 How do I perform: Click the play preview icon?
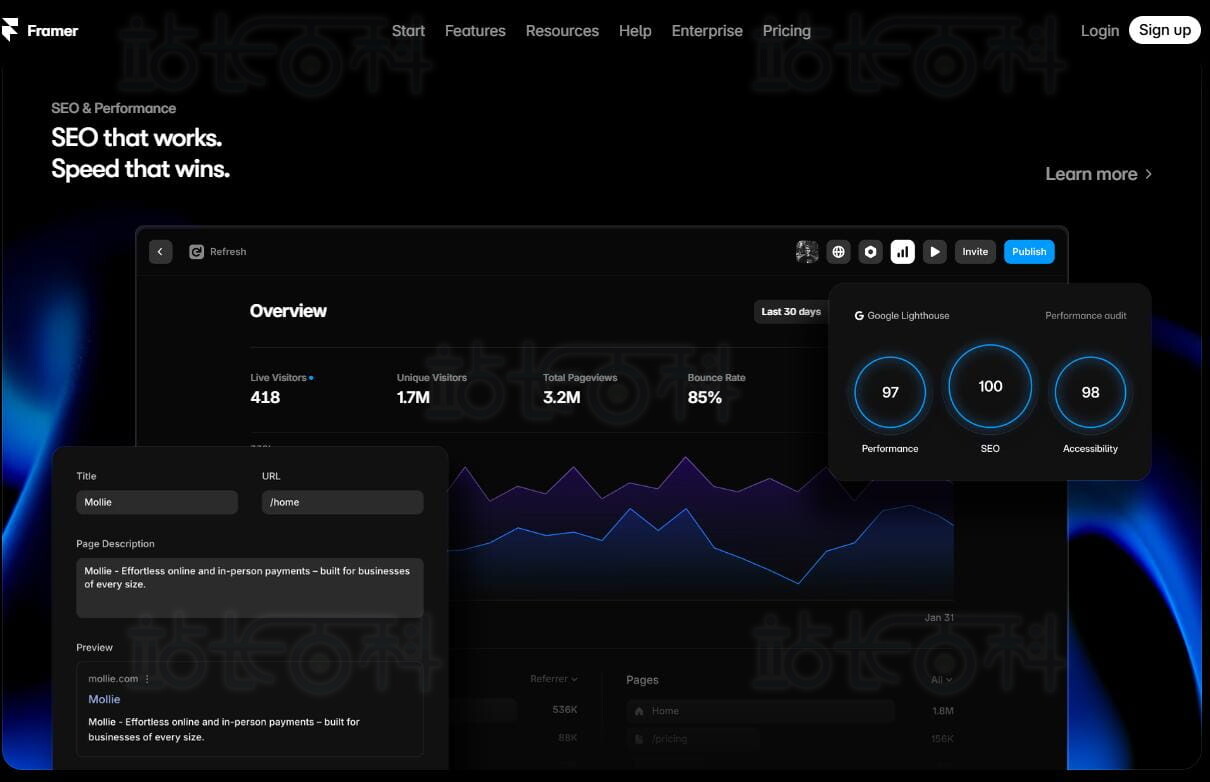click(935, 252)
